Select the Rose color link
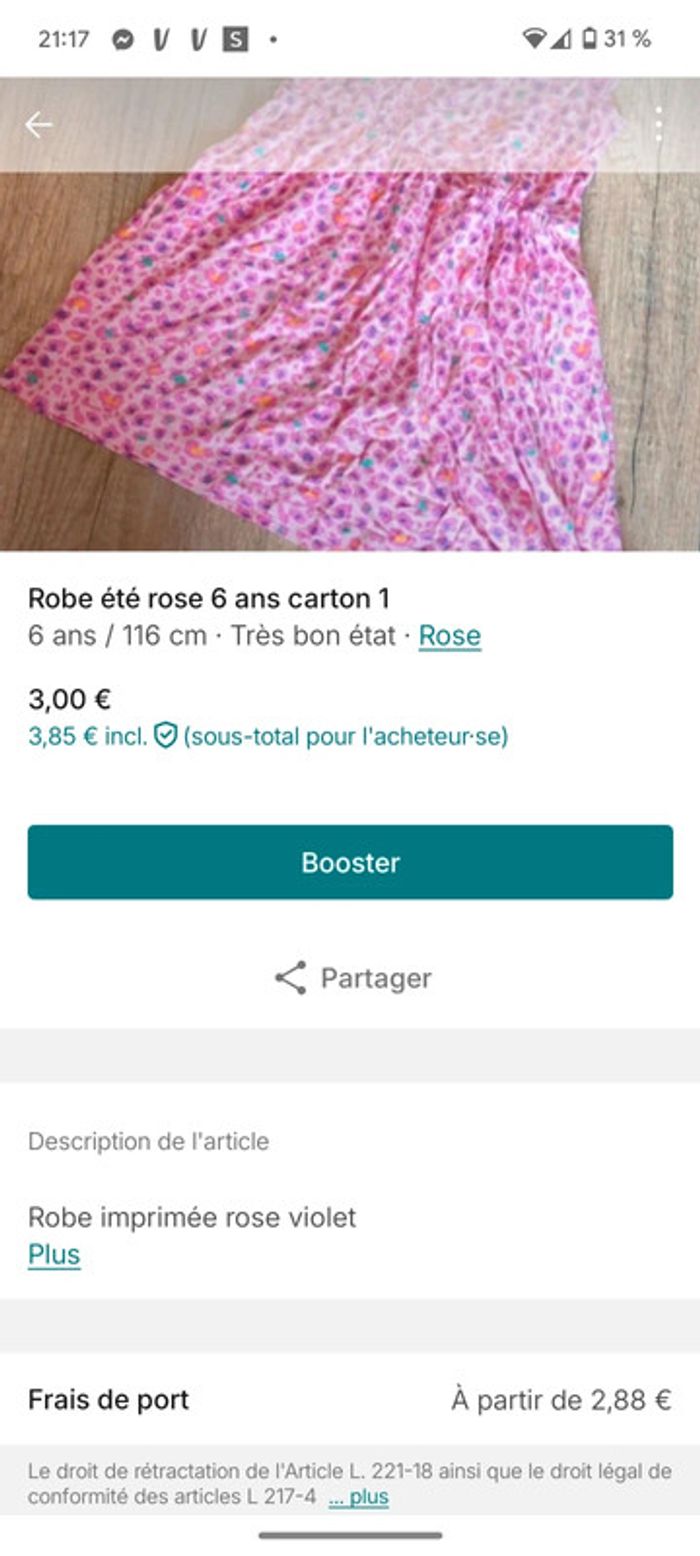Screen dimensions: 700x1556 450,634
